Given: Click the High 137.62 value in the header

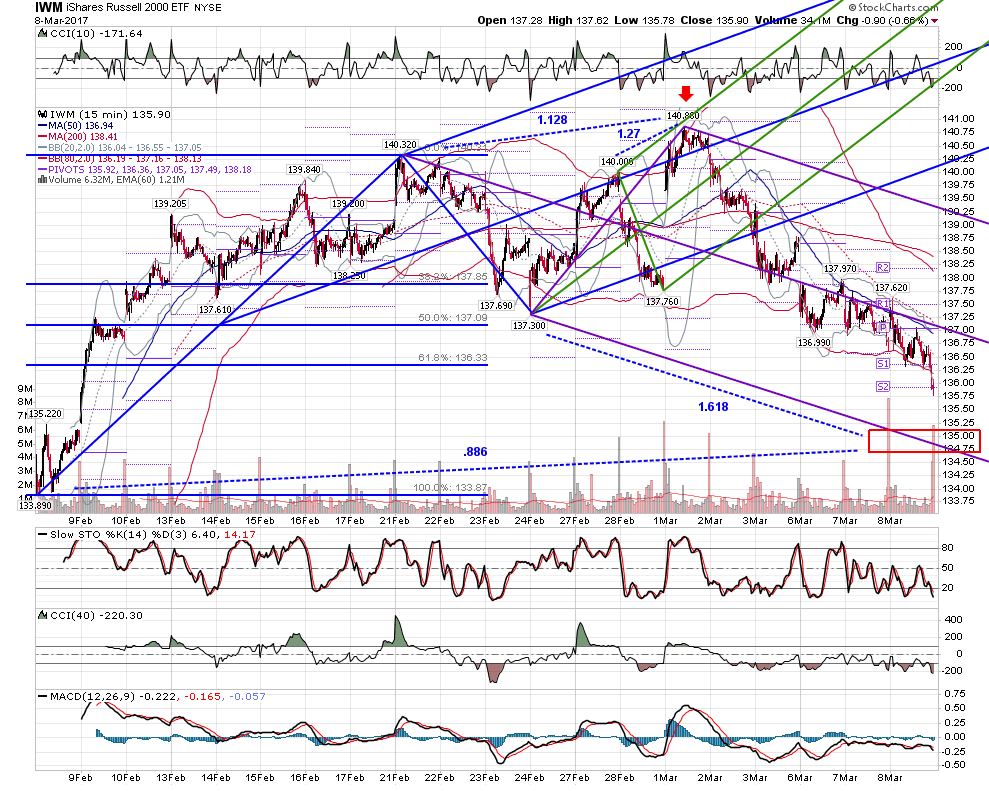Looking at the screenshot, I should click(x=578, y=20).
